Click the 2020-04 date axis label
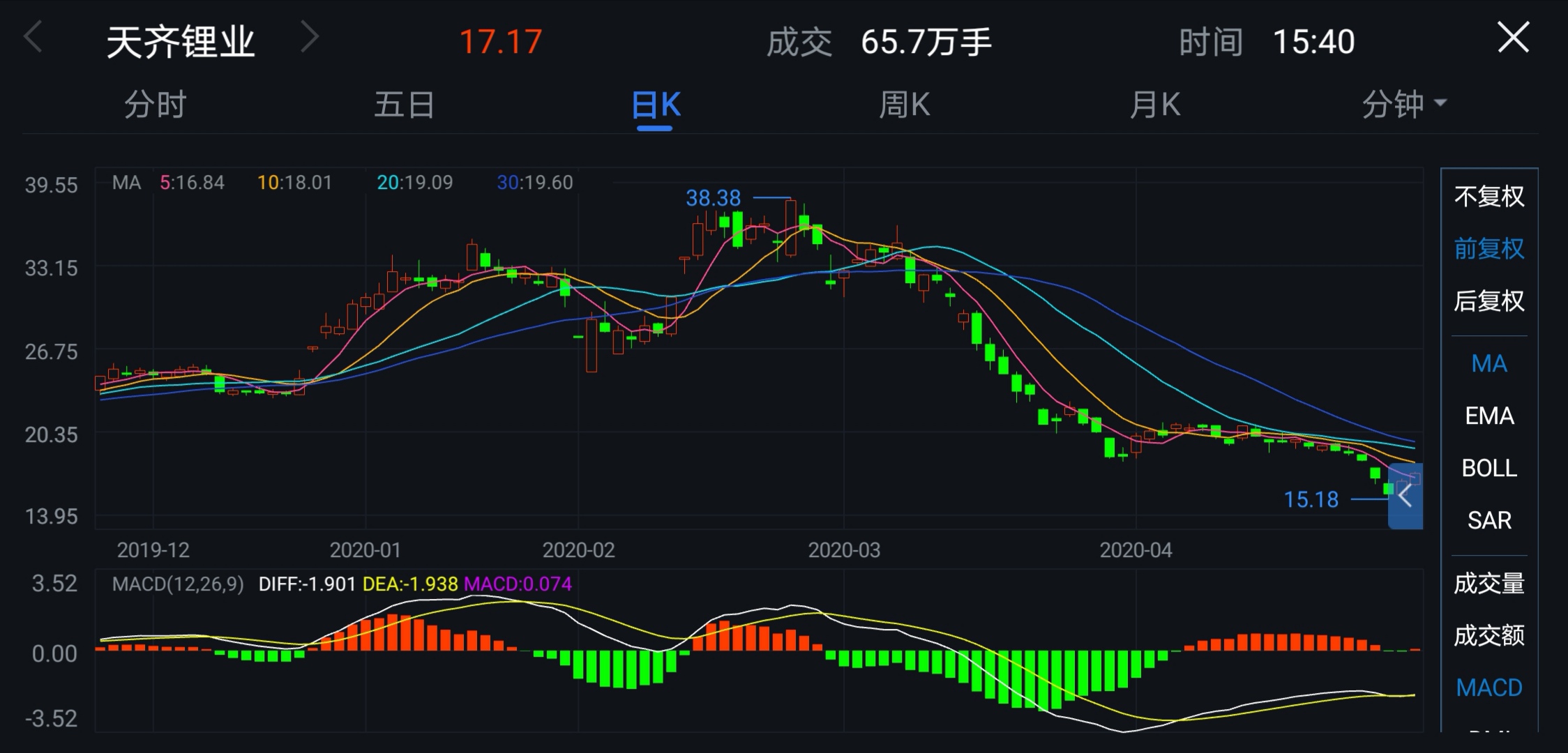Viewport: 1568px width, 753px height. 1136,550
